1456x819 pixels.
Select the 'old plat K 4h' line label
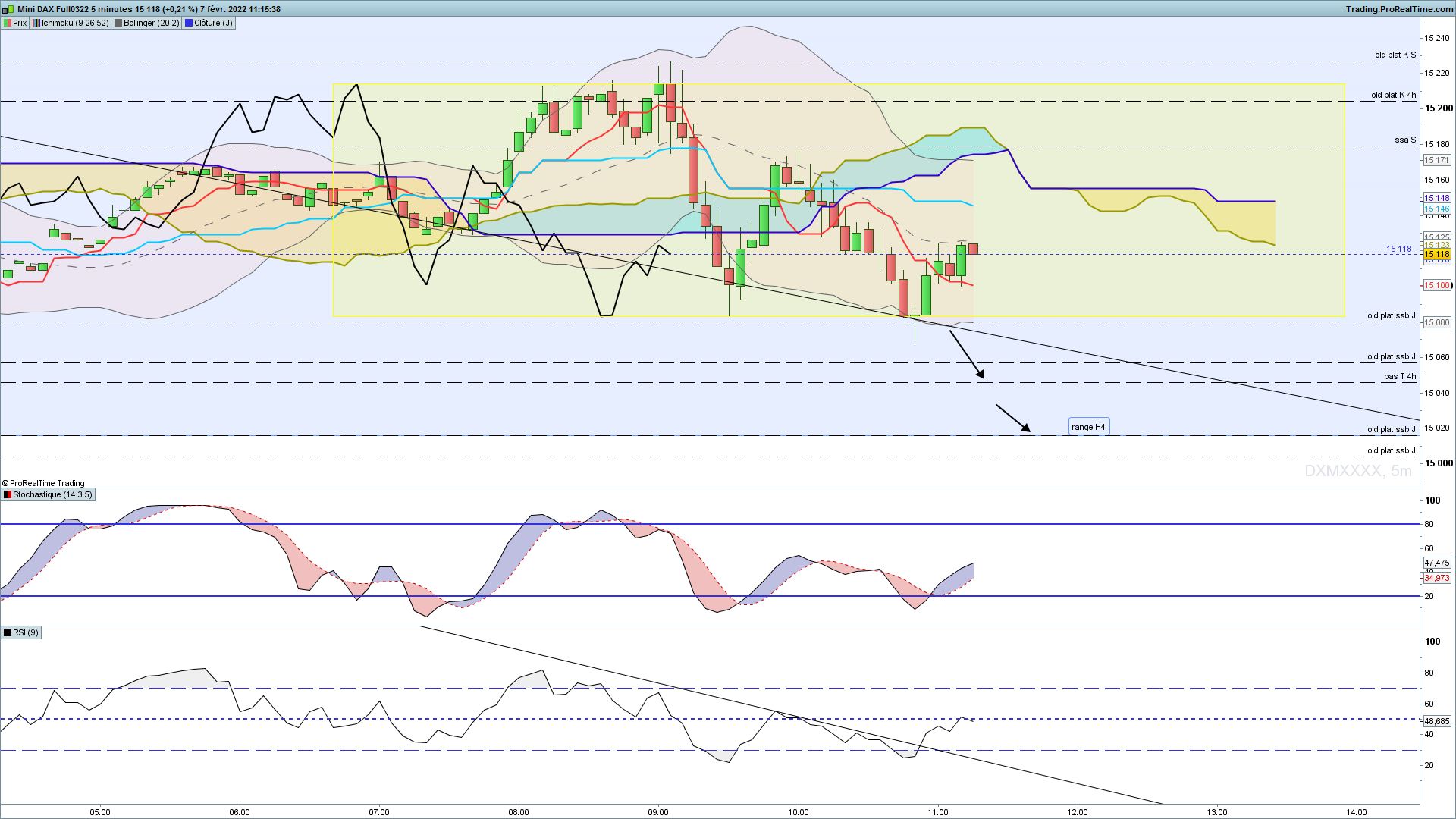[1393, 95]
